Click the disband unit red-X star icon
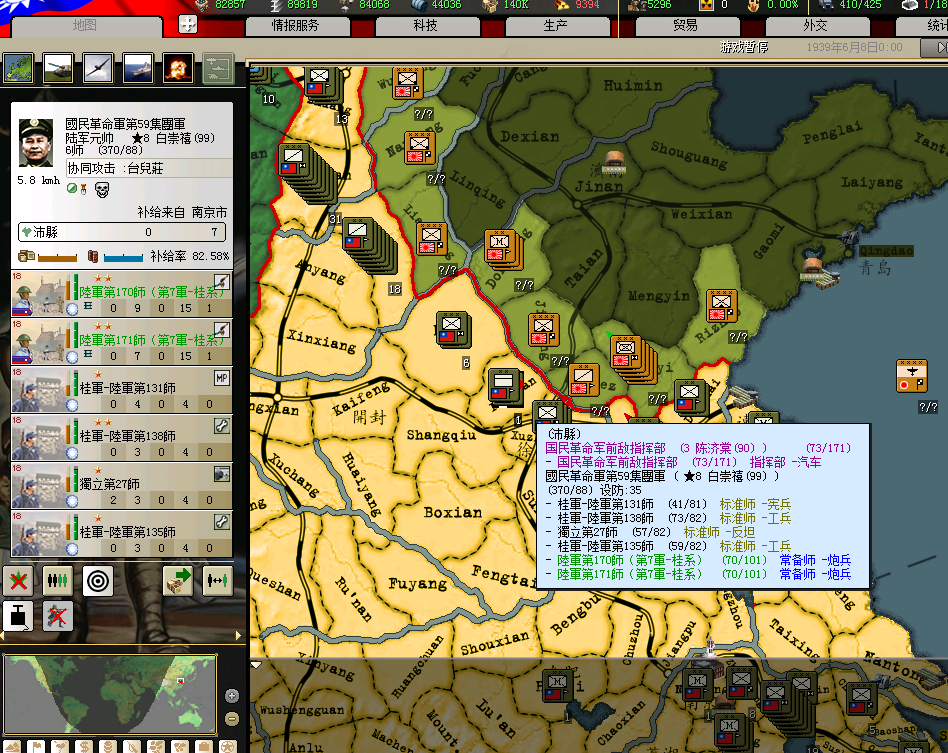This screenshot has width=948, height=753. [18, 581]
